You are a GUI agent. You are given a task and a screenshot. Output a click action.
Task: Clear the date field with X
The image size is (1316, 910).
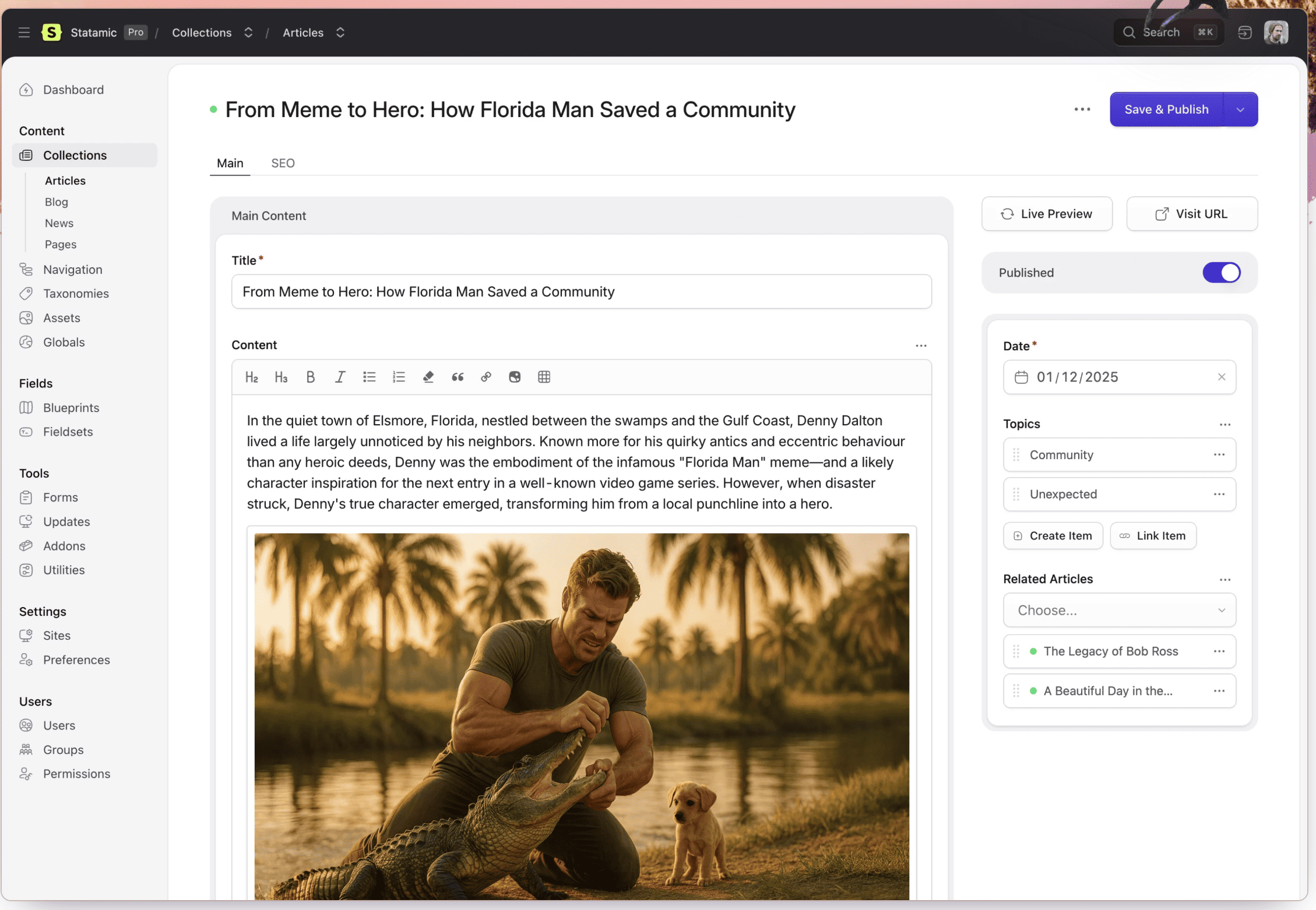click(1222, 377)
